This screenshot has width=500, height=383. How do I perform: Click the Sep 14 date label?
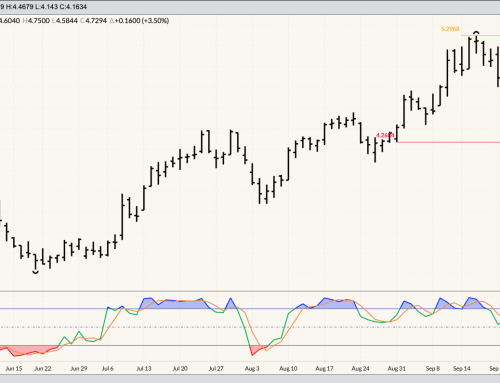[462, 368]
